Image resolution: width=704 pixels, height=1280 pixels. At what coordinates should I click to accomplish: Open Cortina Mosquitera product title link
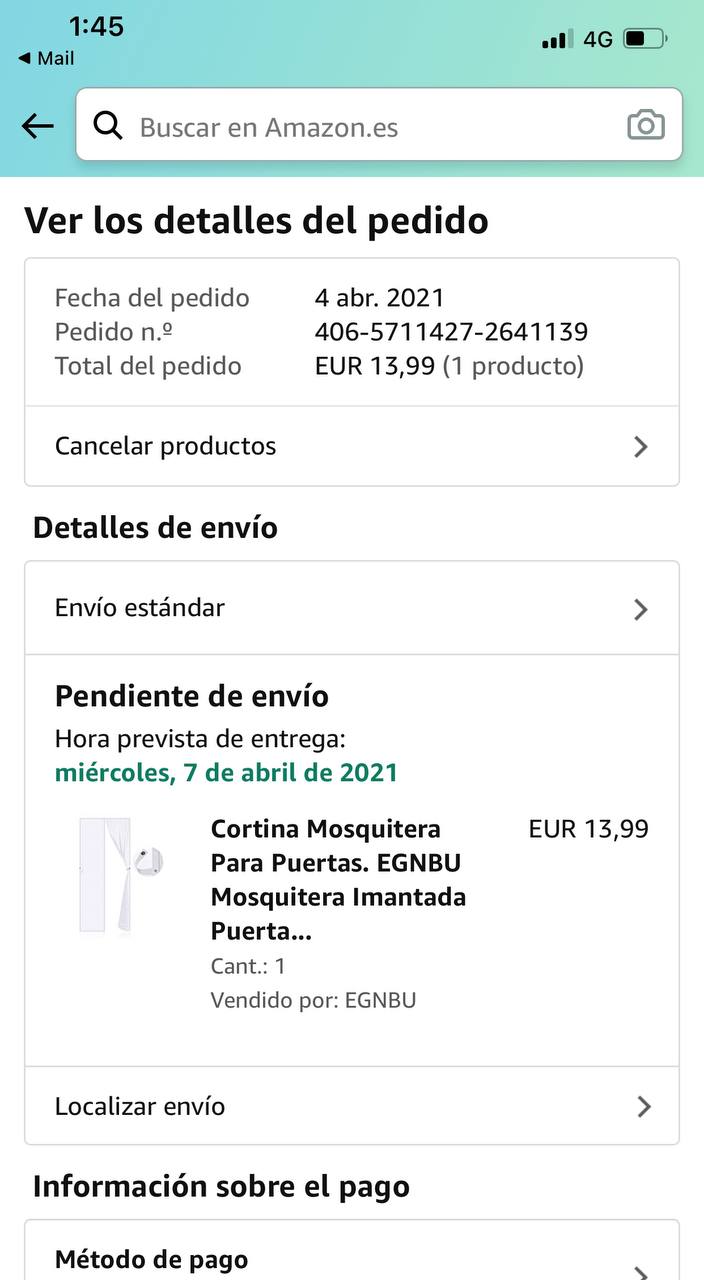[x=338, y=880]
